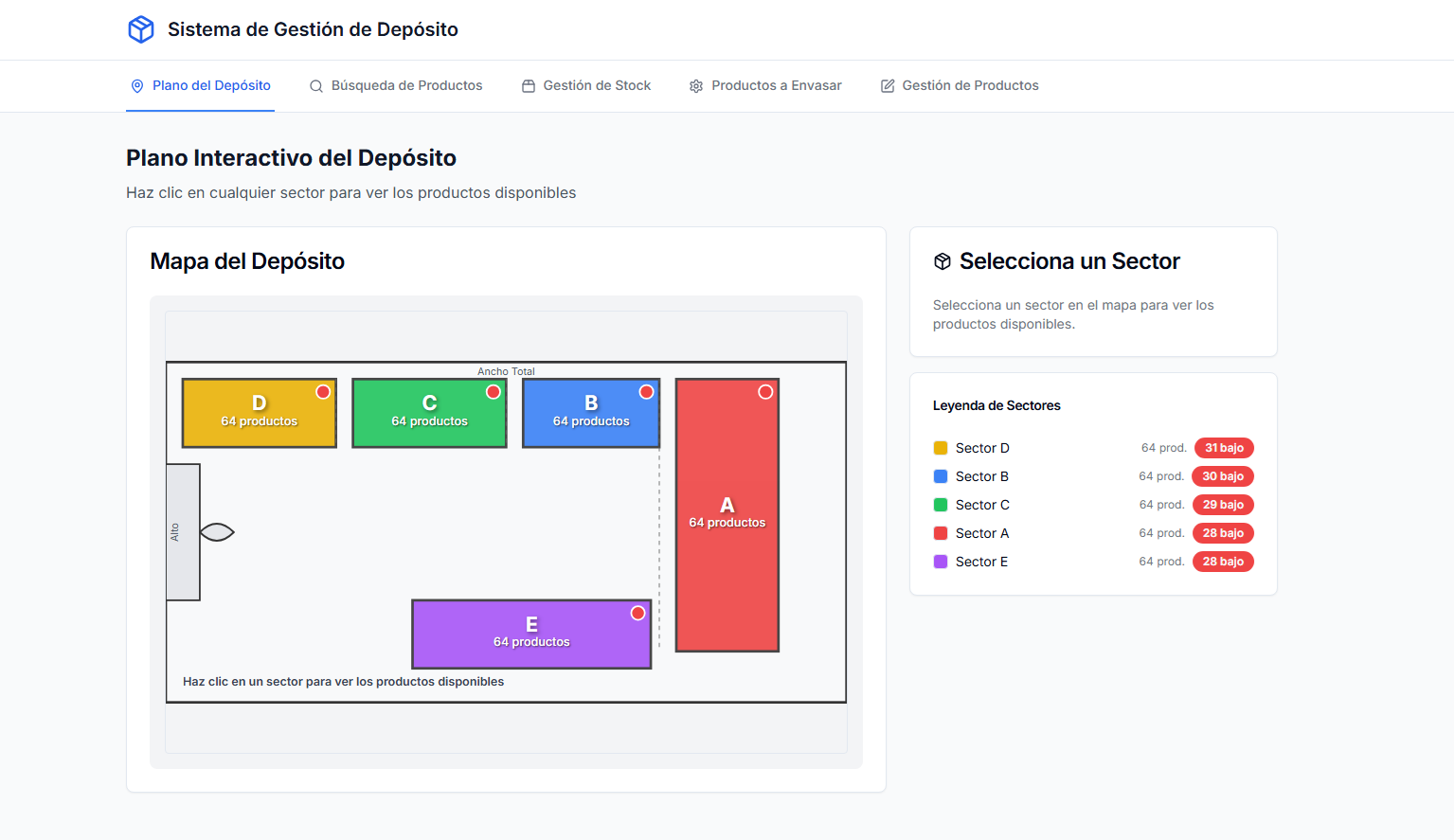Click the '29 bajo' badge for Sector C
The width and height of the screenshot is (1454, 840).
click(x=1223, y=505)
